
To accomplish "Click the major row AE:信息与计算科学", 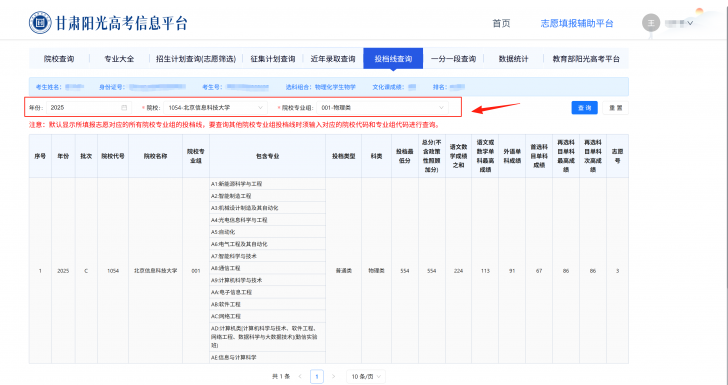I will point(267,358).
